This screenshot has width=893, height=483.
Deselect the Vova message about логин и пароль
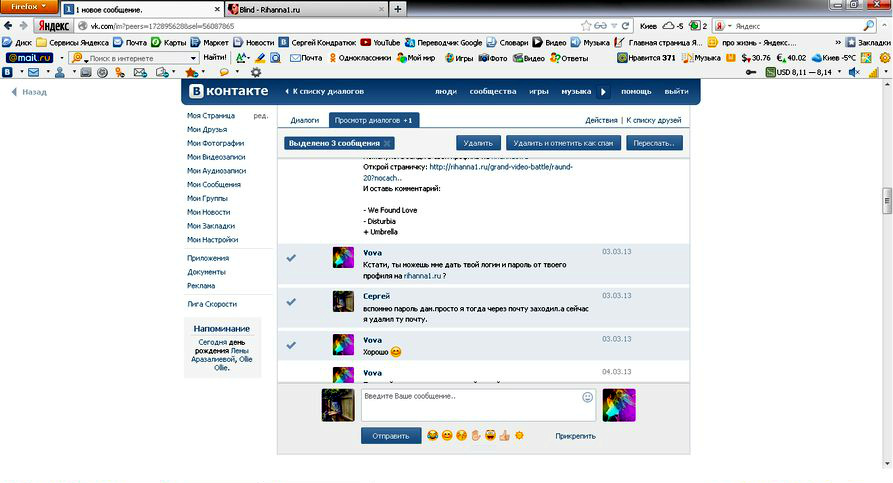291,258
